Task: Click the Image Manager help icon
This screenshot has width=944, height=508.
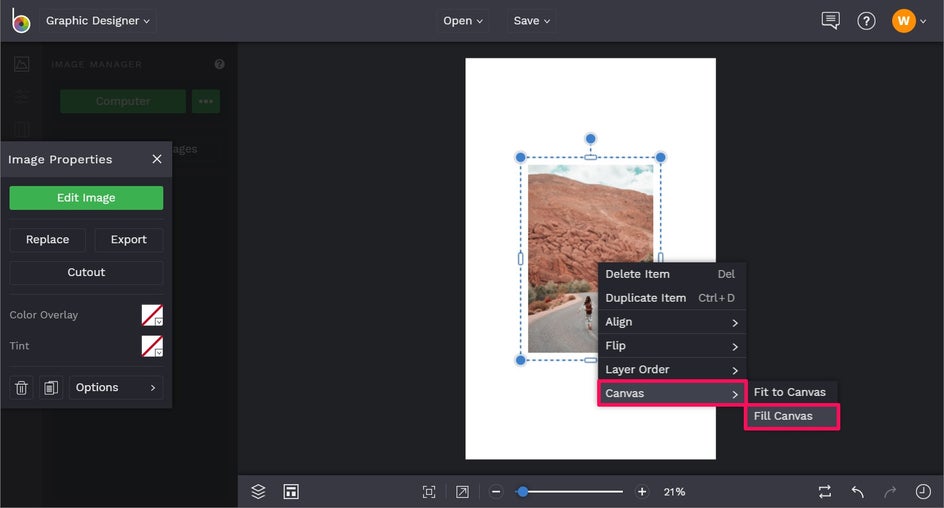Action: coord(220,64)
